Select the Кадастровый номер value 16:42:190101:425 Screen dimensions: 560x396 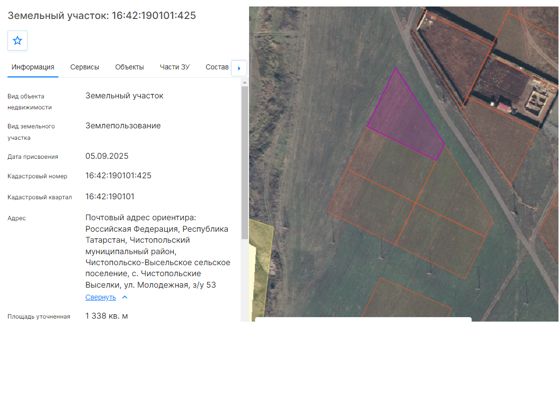pyautogui.click(x=118, y=175)
